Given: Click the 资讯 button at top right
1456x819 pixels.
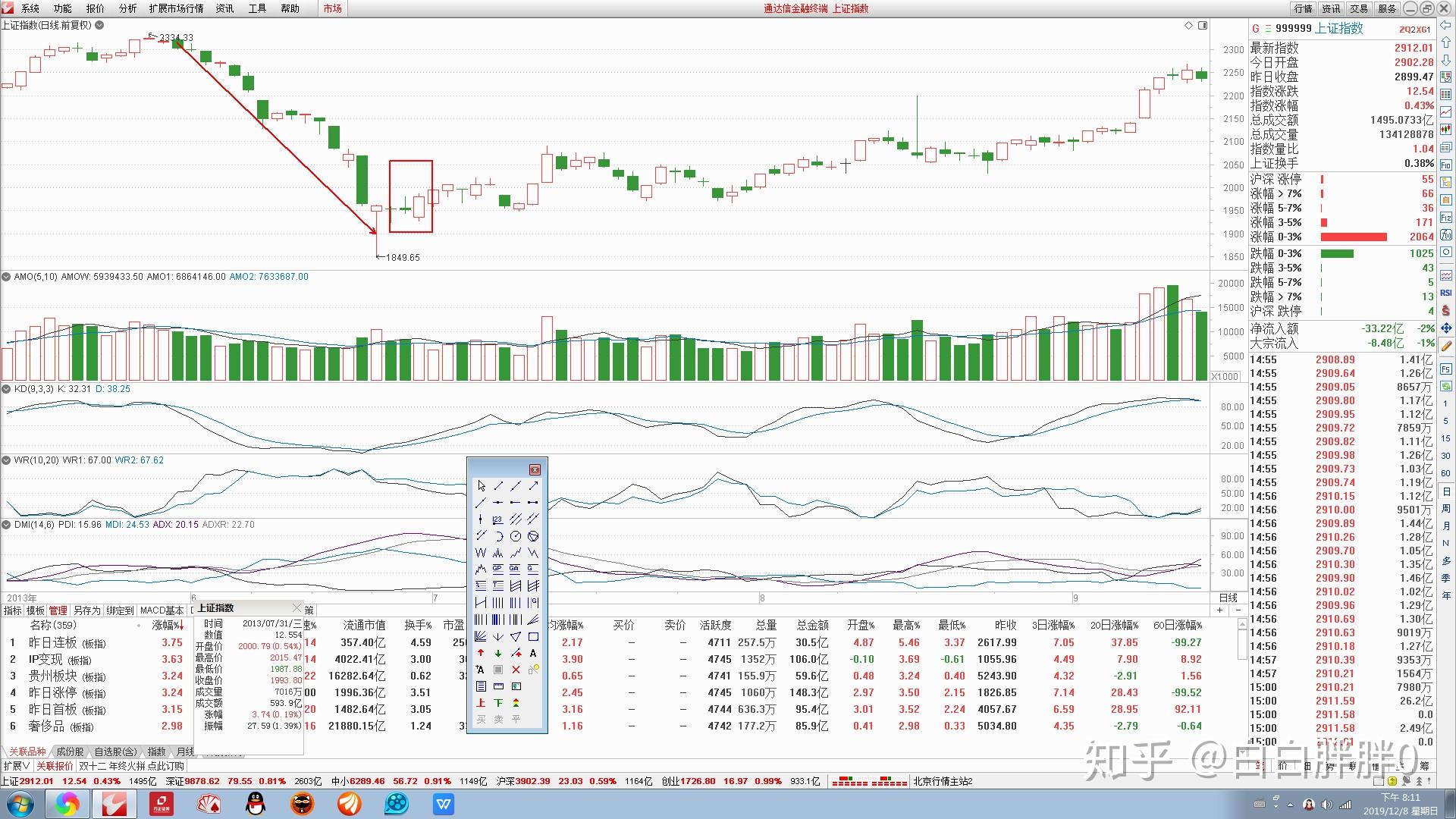Looking at the screenshot, I should point(1331,8).
